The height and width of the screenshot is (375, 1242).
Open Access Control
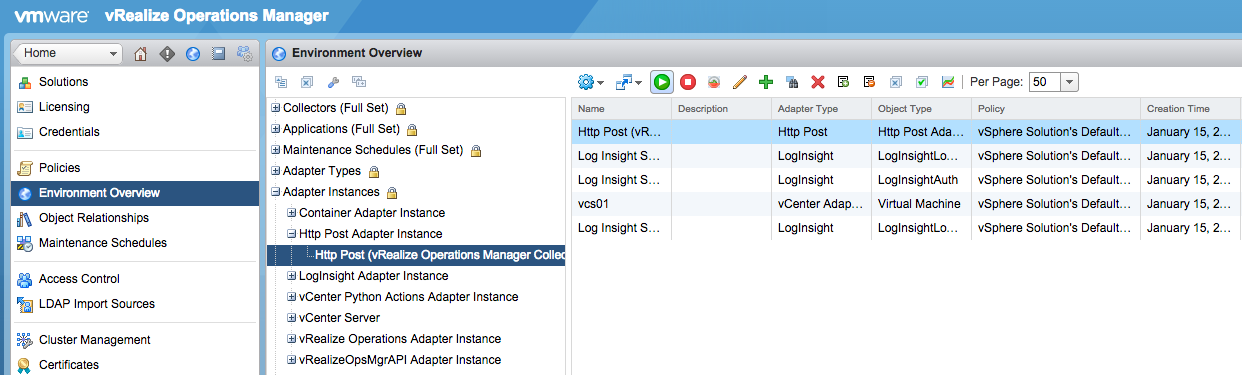[x=79, y=279]
